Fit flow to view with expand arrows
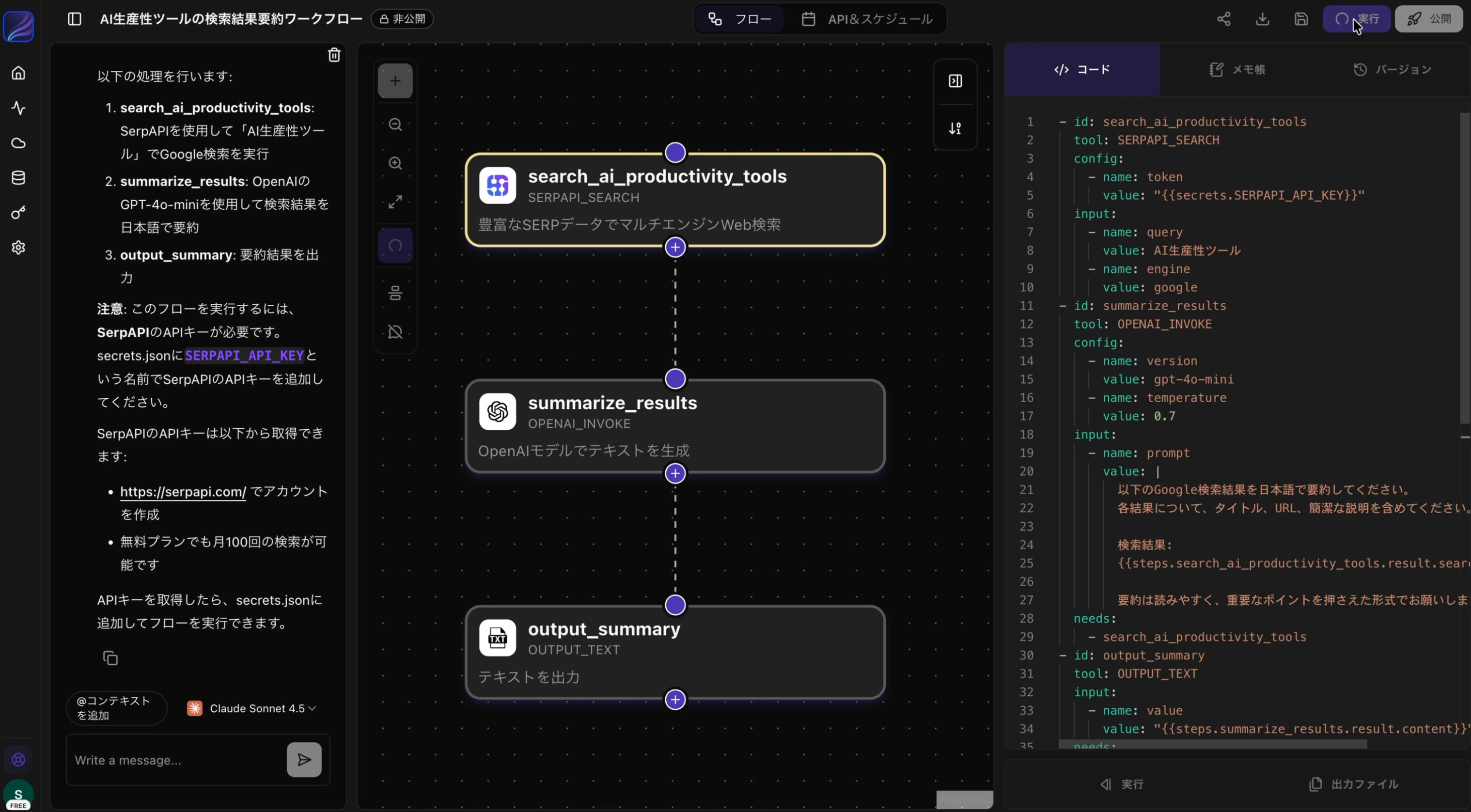The height and width of the screenshot is (812, 1471). click(395, 202)
